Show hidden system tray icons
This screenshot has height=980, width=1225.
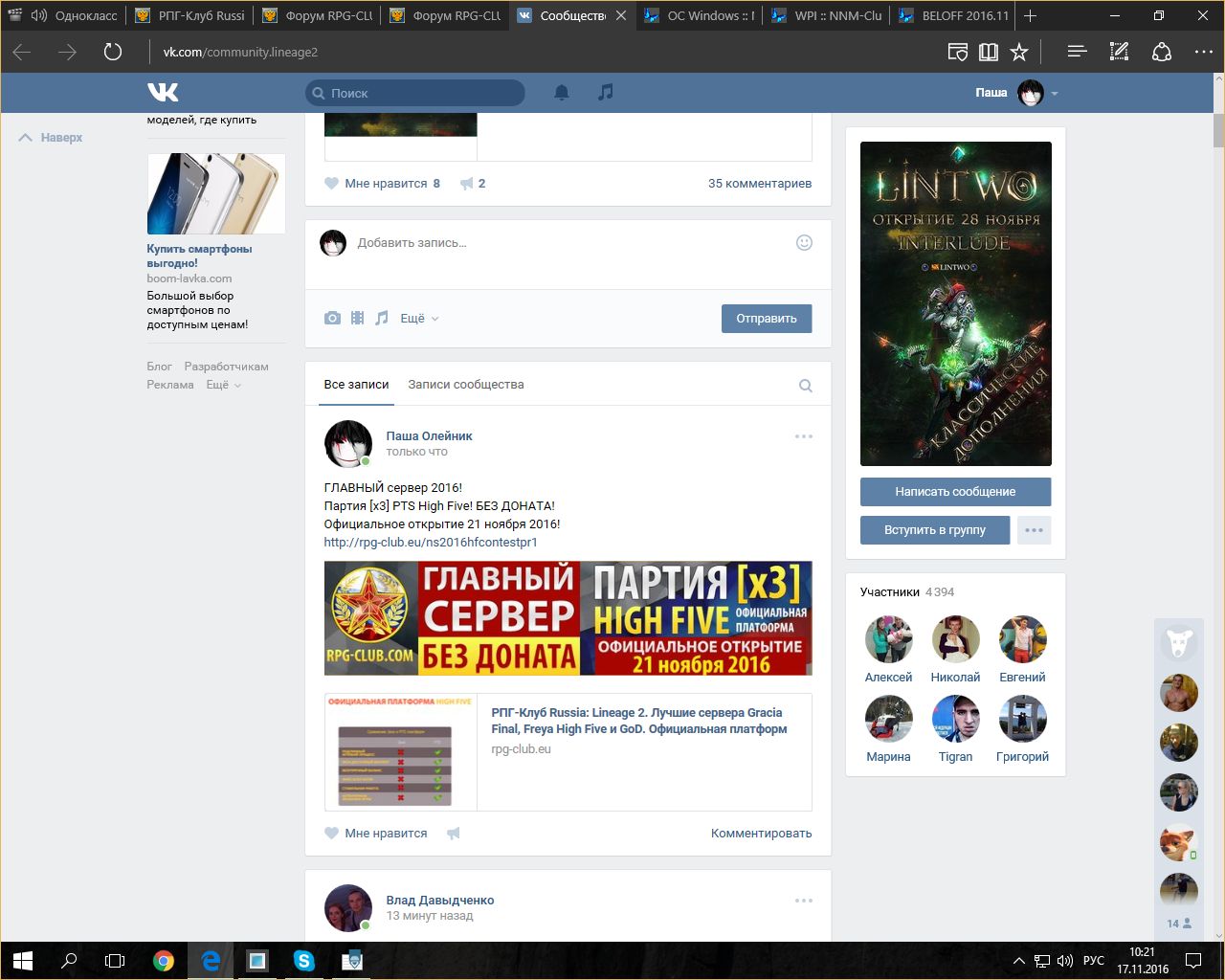pyautogui.click(x=1020, y=961)
